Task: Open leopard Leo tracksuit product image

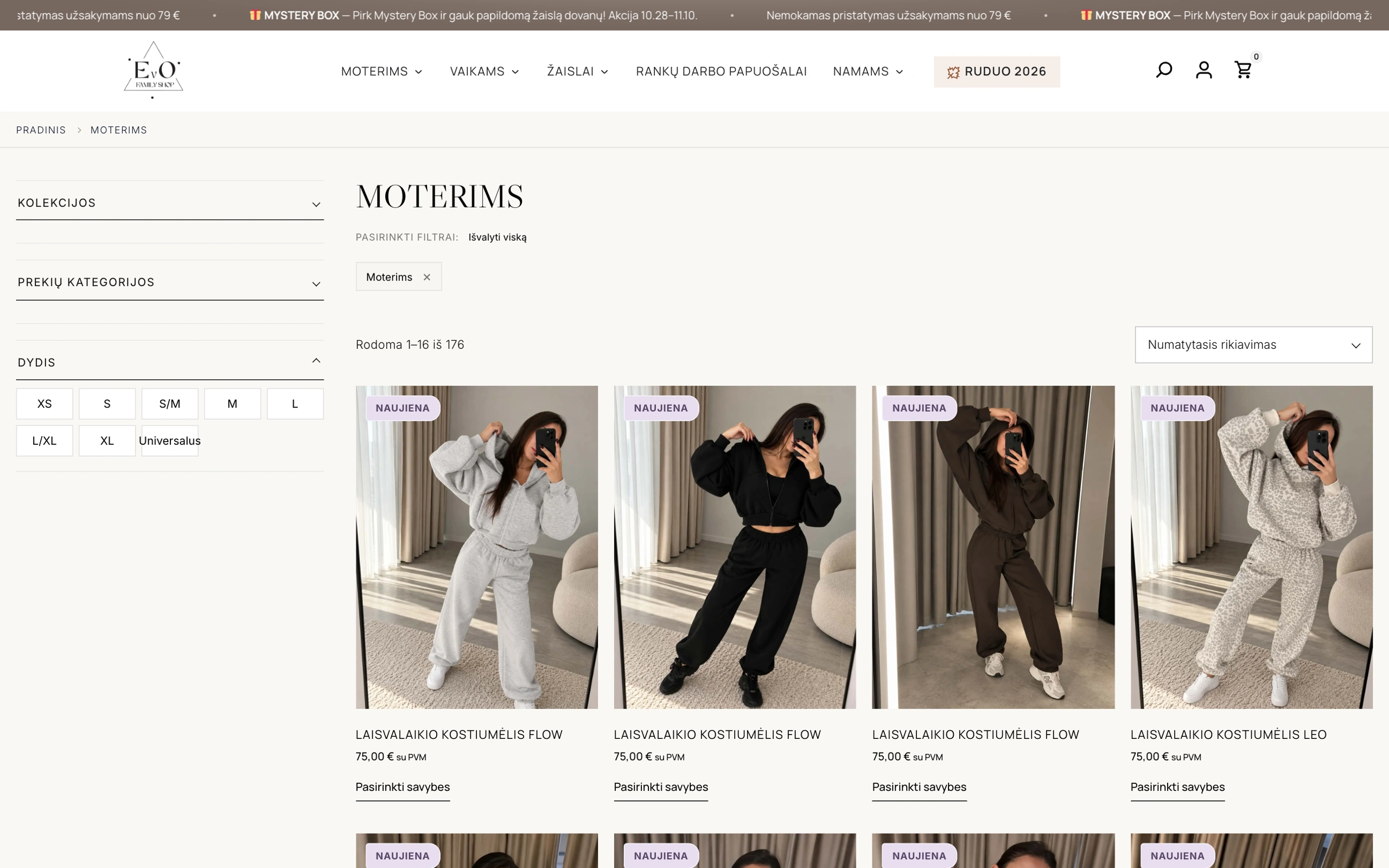Action: click(1251, 547)
